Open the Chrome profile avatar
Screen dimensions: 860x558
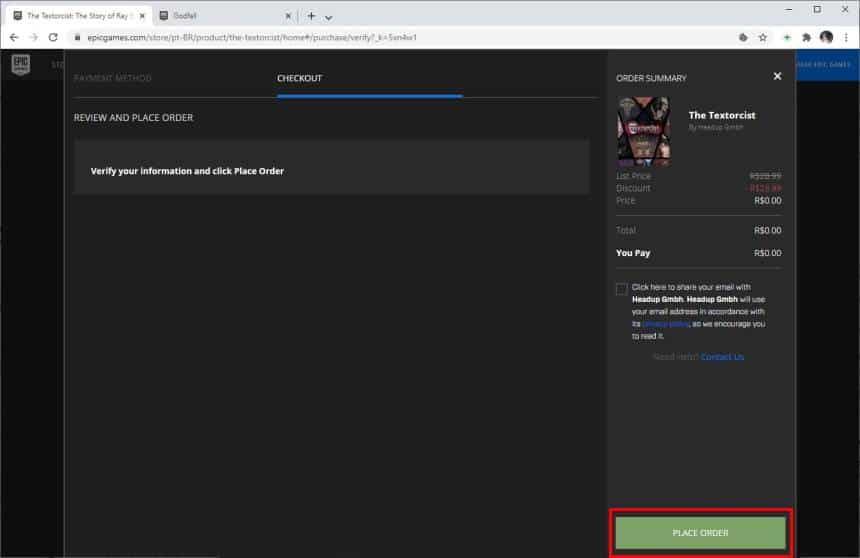827,37
